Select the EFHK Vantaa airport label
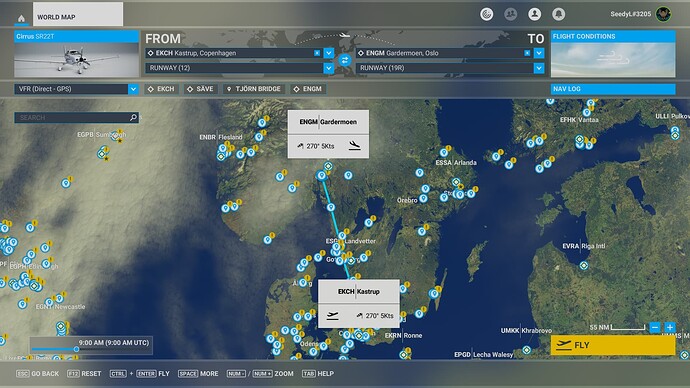Viewport: 690px width, 388px height. click(x=579, y=120)
